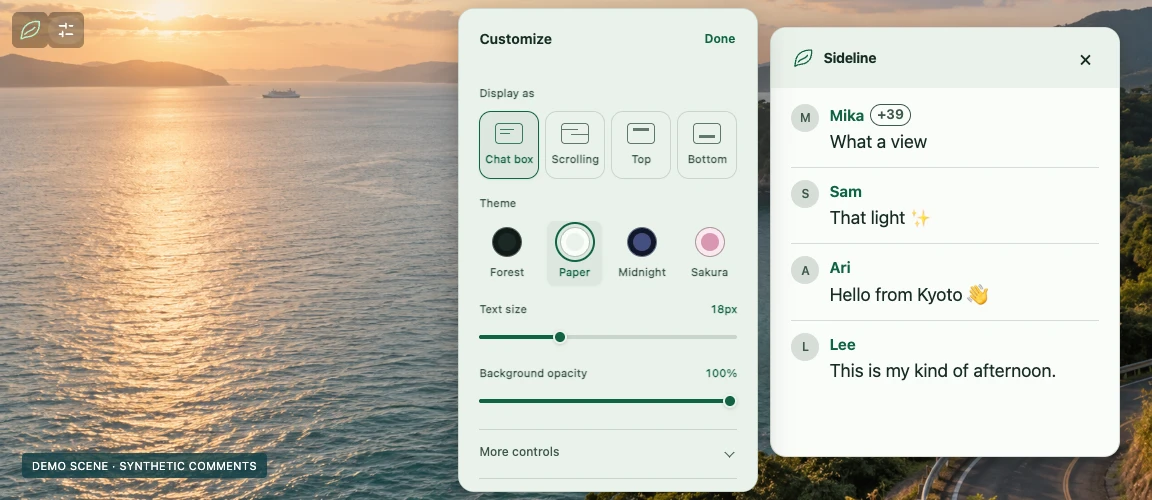Image resolution: width=1152 pixels, height=500 pixels.
Task: Choose the Forest theme swatch
Action: pyautogui.click(x=507, y=253)
